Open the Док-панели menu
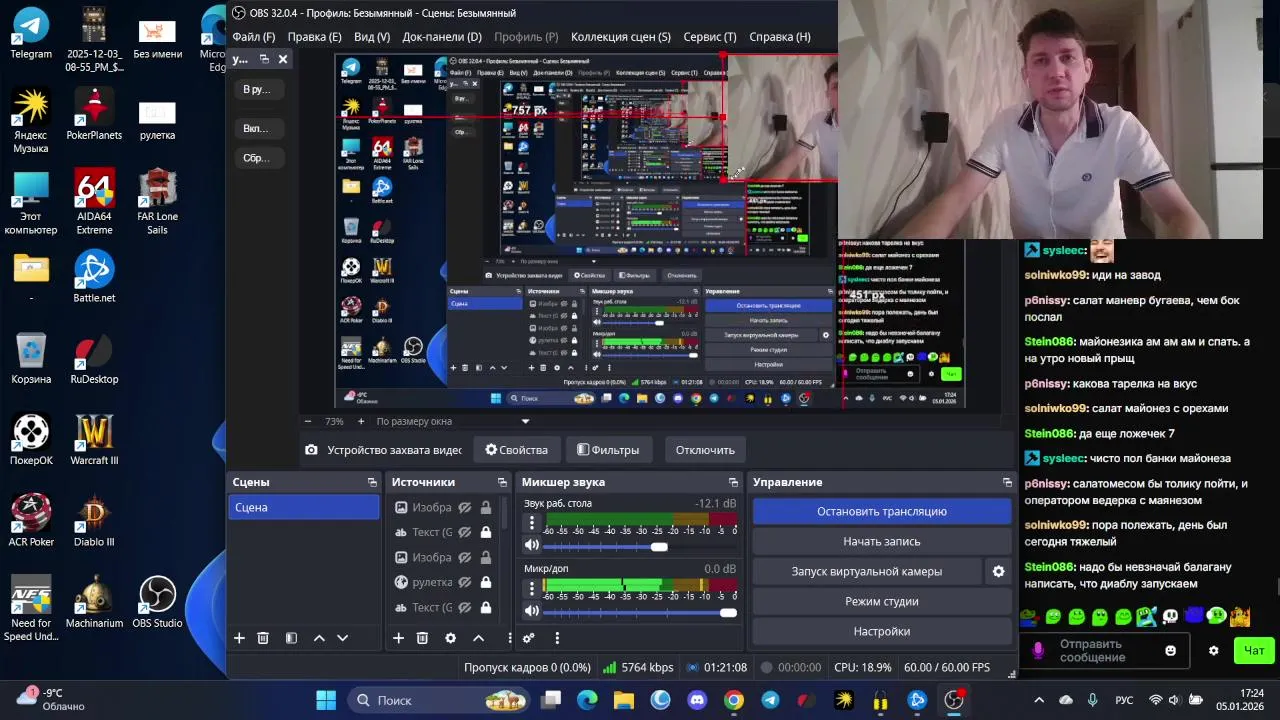Image resolution: width=1280 pixels, height=720 pixels. [442, 37]
